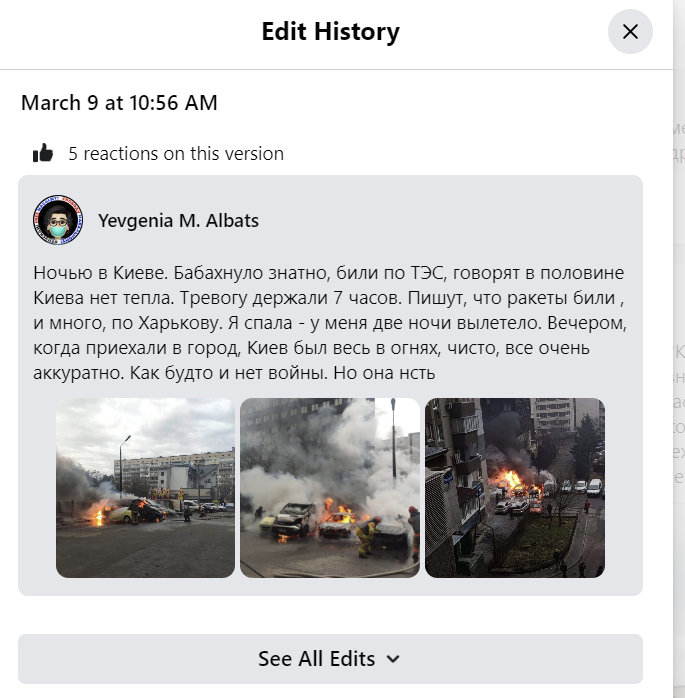Image resolution: width=685 pixels, height=698 pixels.
Task: Click the dimmed page strip beside the dialog
Action: [679, 349]
